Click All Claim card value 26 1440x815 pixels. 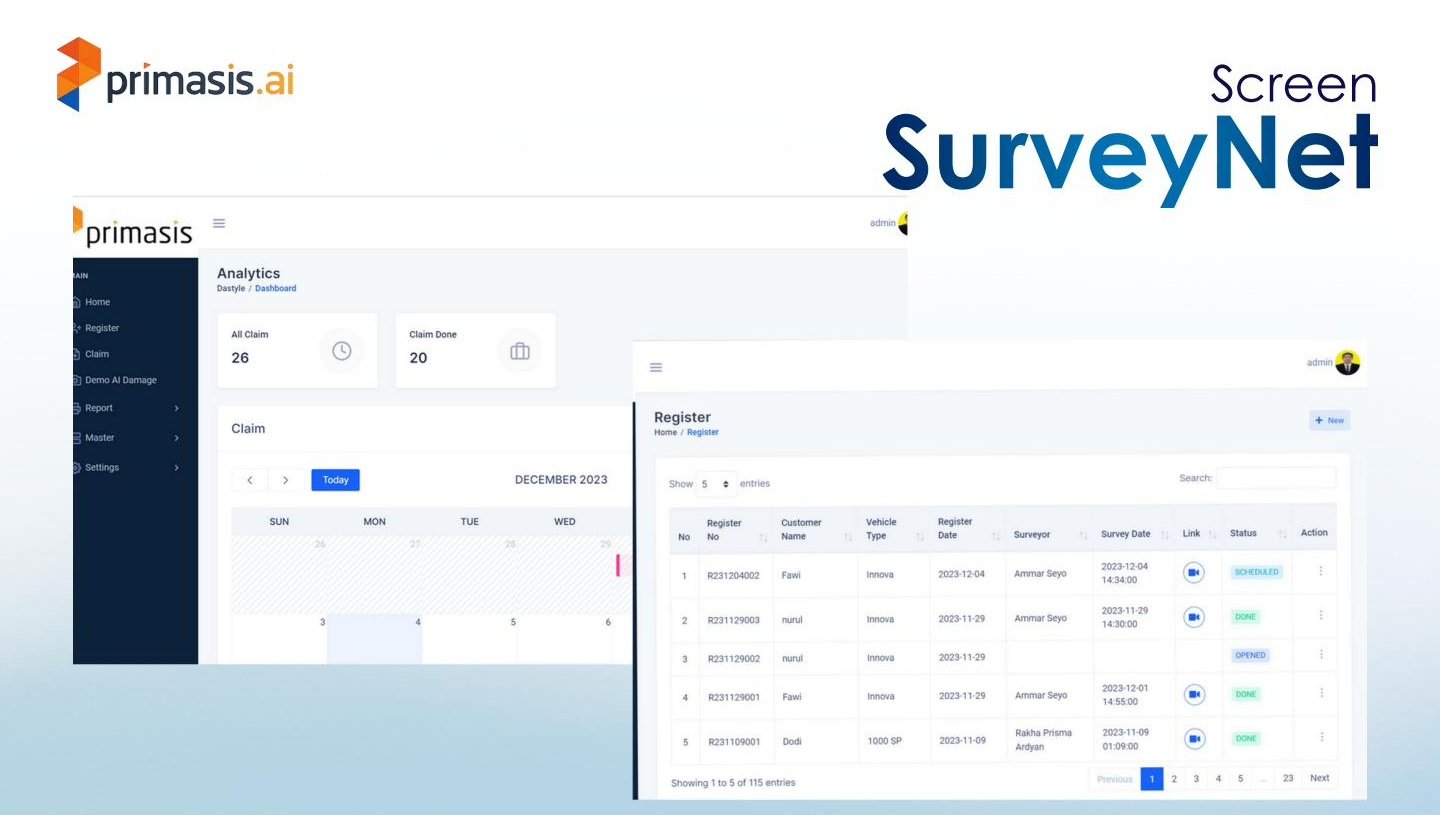click(x=240, y=357)
